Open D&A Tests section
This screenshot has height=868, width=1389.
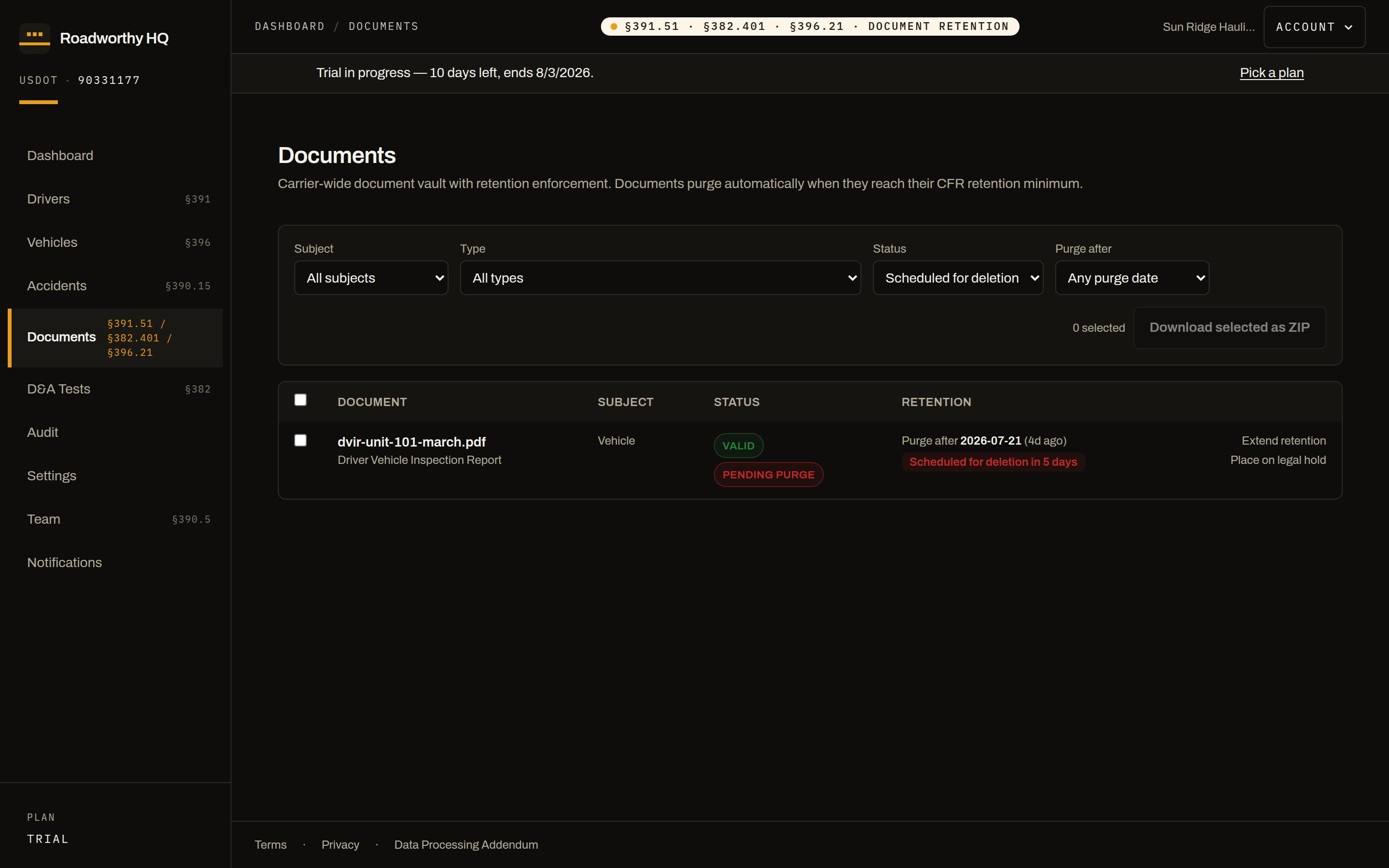[115, 389]
